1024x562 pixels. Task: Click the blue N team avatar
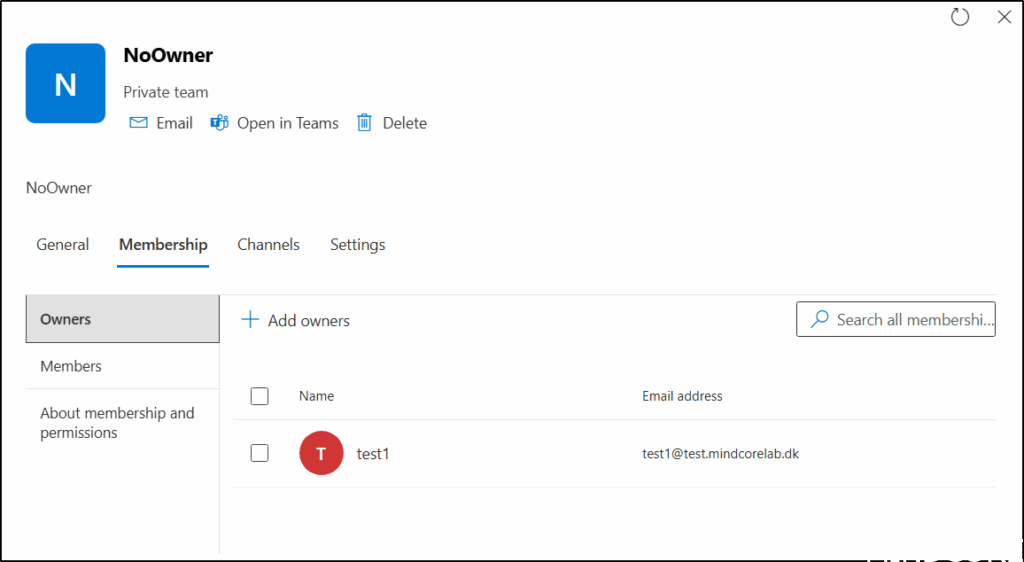[x=65, y=83]
